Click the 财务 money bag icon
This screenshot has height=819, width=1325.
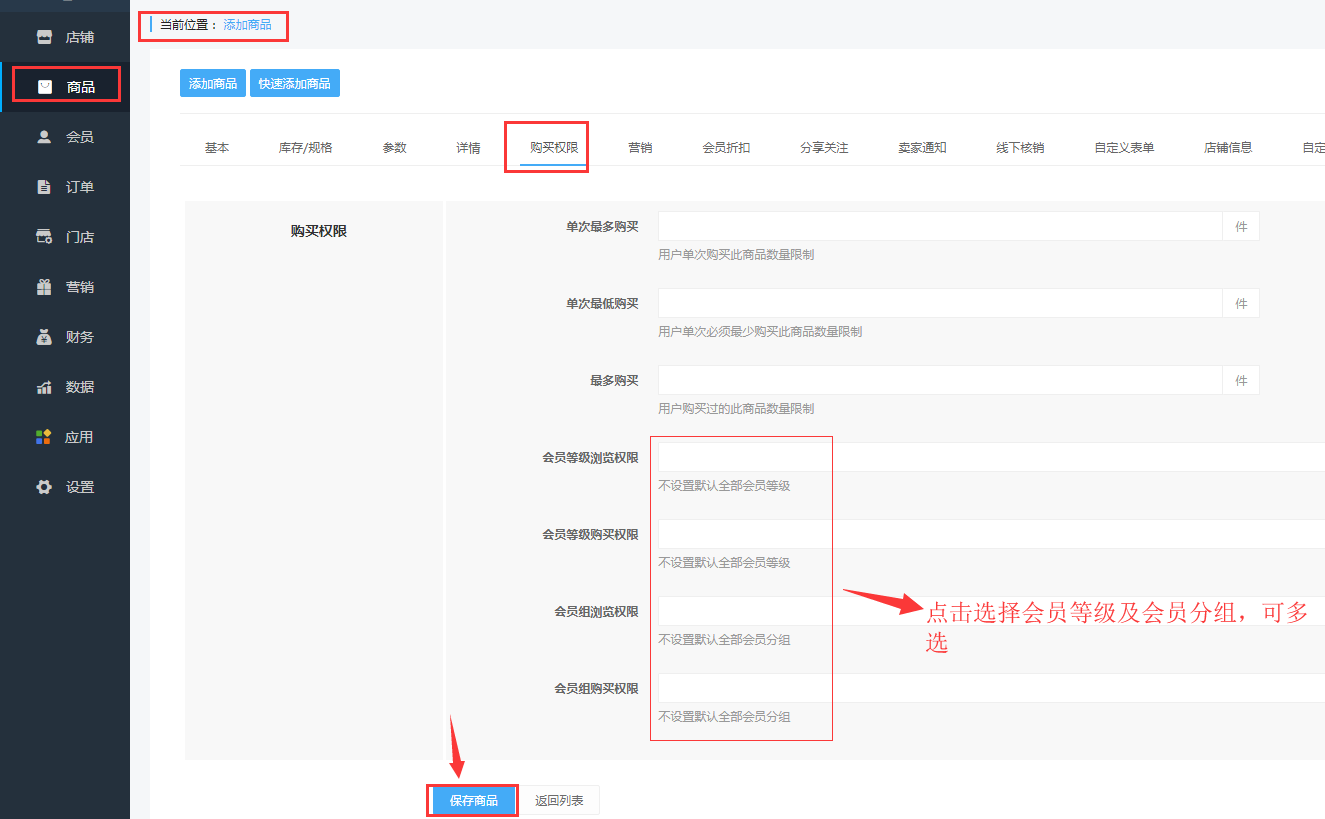click(44, 337)
